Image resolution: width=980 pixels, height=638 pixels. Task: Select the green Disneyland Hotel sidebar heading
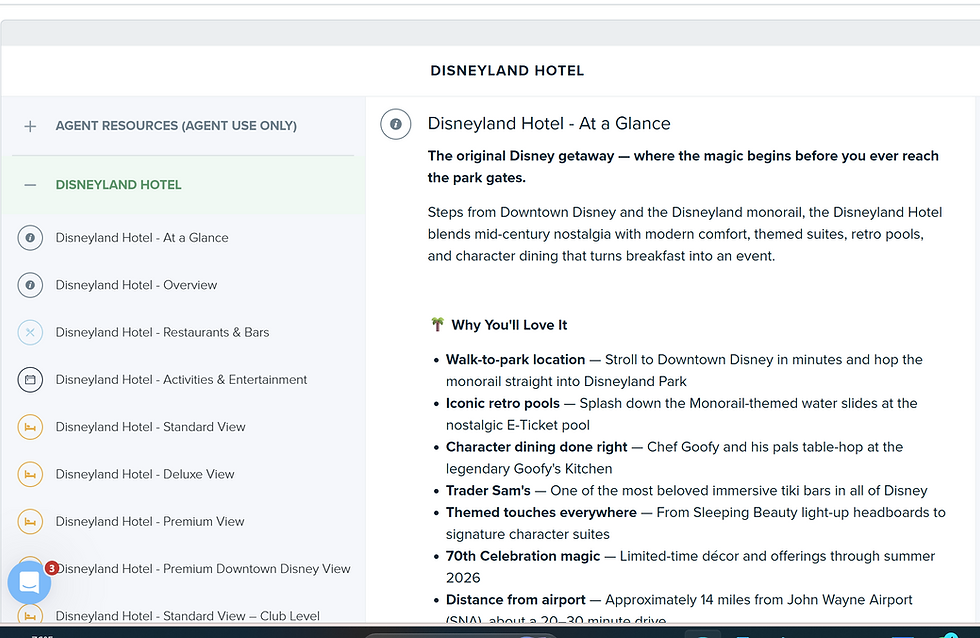(x=119, y=185)
